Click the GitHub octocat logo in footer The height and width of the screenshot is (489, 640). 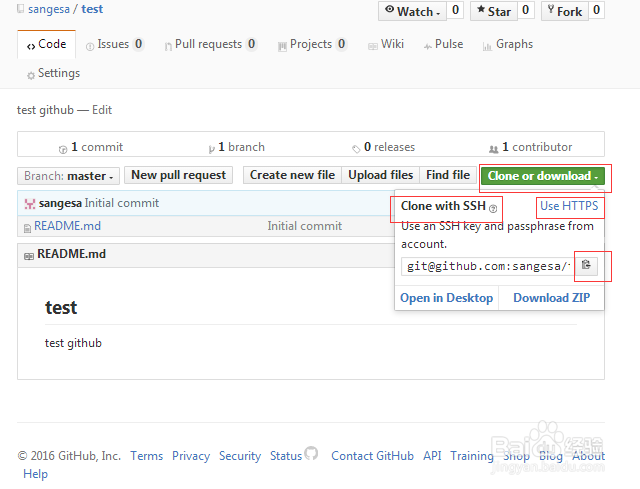pyautogui.click(x=311, y=453)
